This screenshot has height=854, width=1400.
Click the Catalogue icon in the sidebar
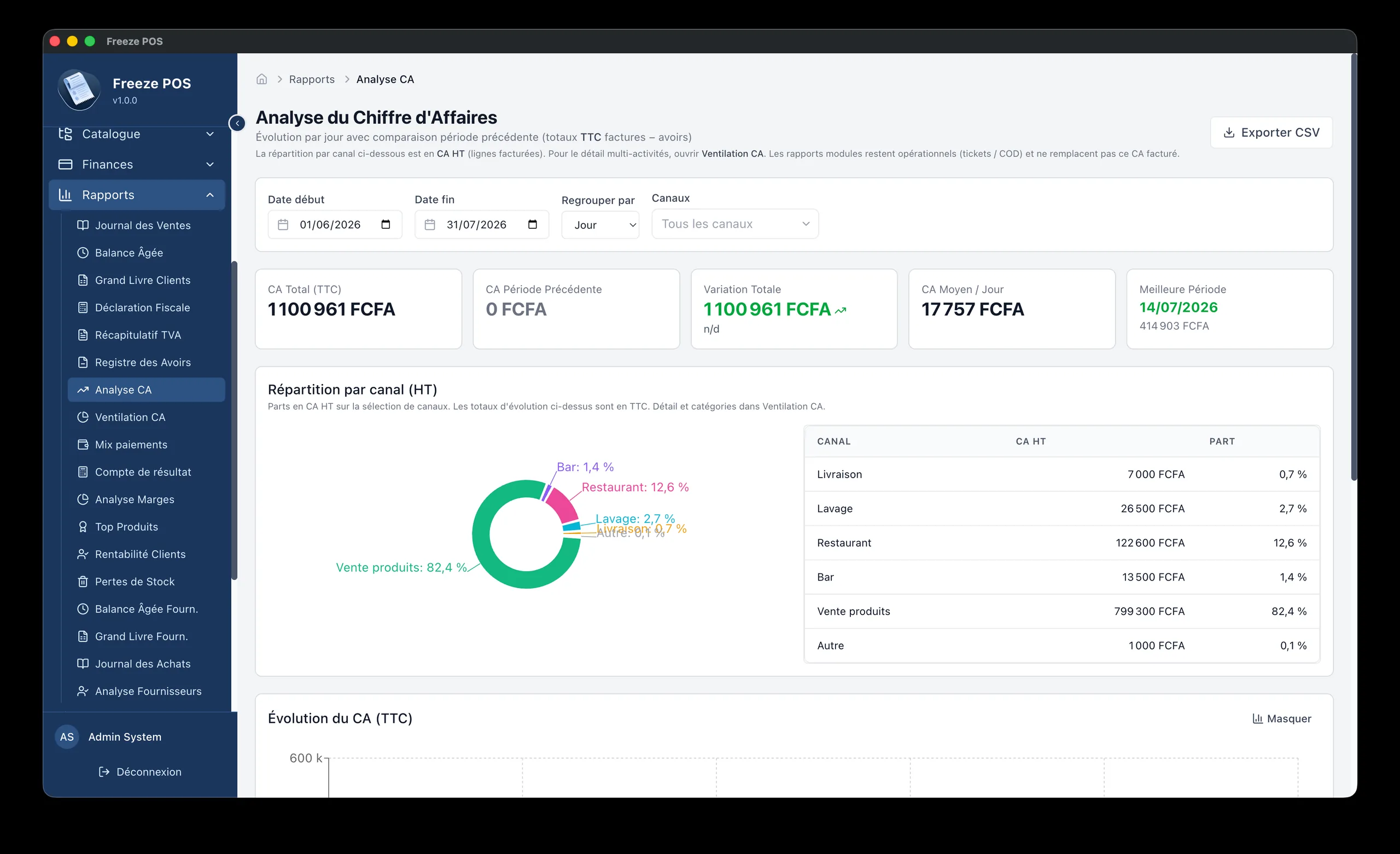coord(65,133)
